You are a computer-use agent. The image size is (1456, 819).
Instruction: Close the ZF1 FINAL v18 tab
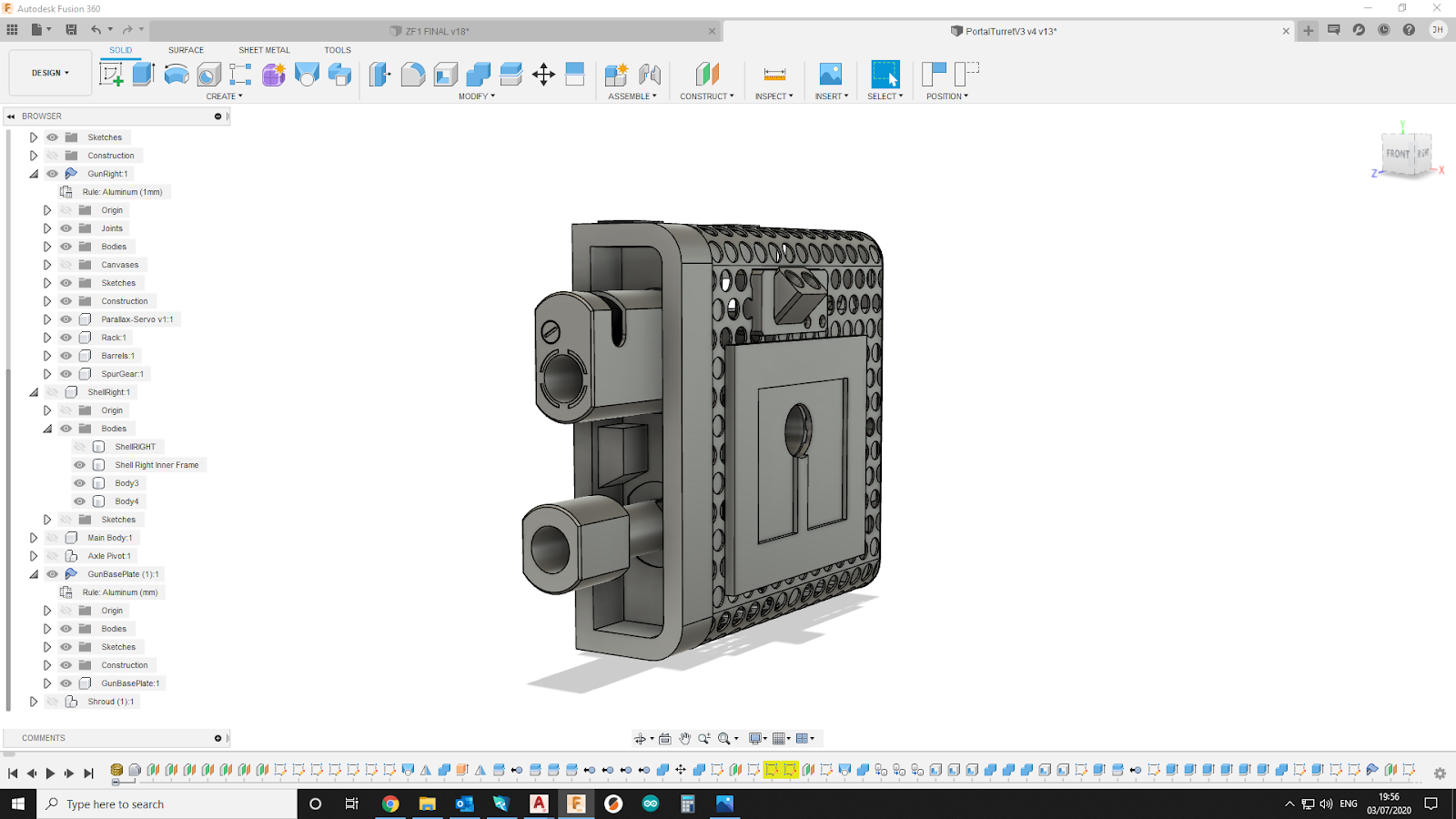[712, 31]
